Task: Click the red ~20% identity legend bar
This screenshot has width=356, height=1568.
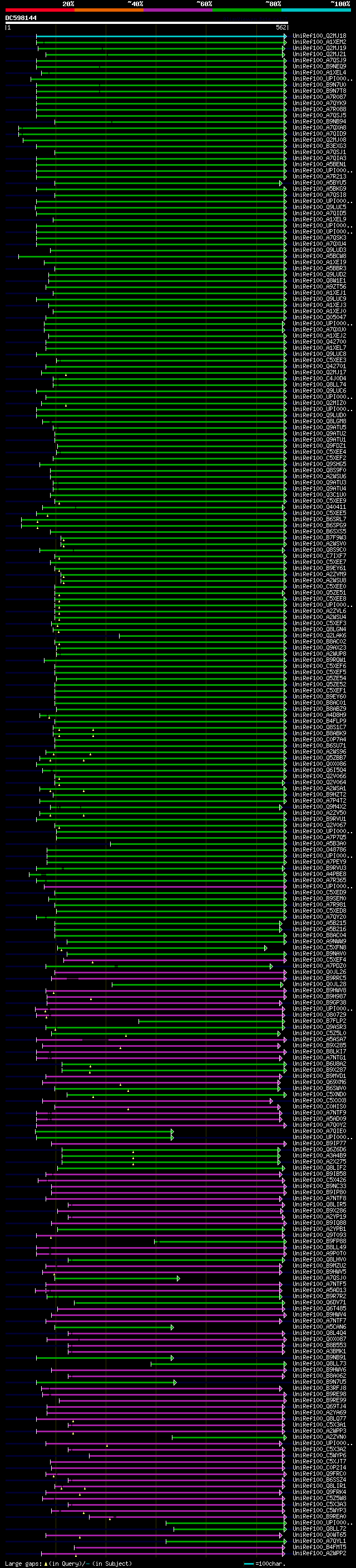Action: [x=39, y=10]
